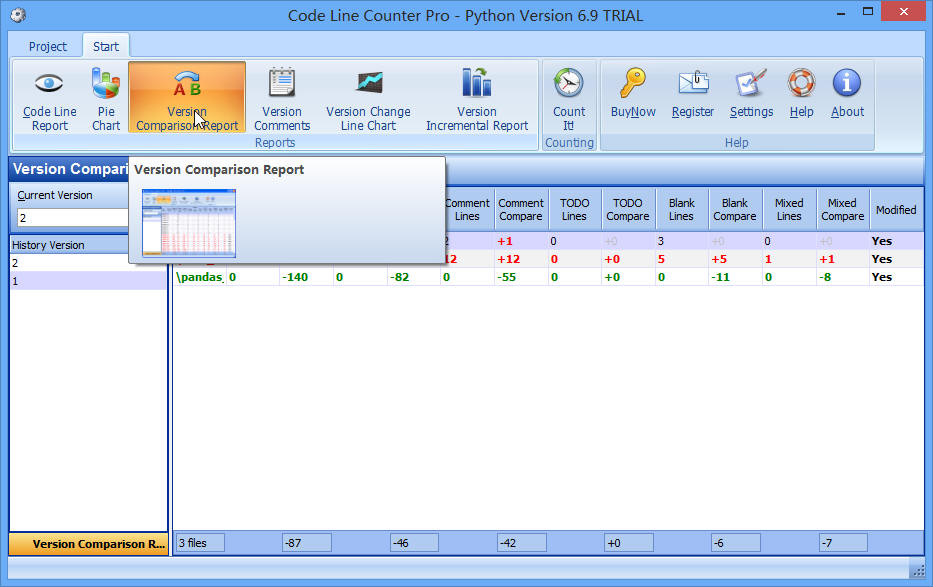Open the Pie Chart report
The width and height of the screenshot is (933, 587).
tap(106, 99)
